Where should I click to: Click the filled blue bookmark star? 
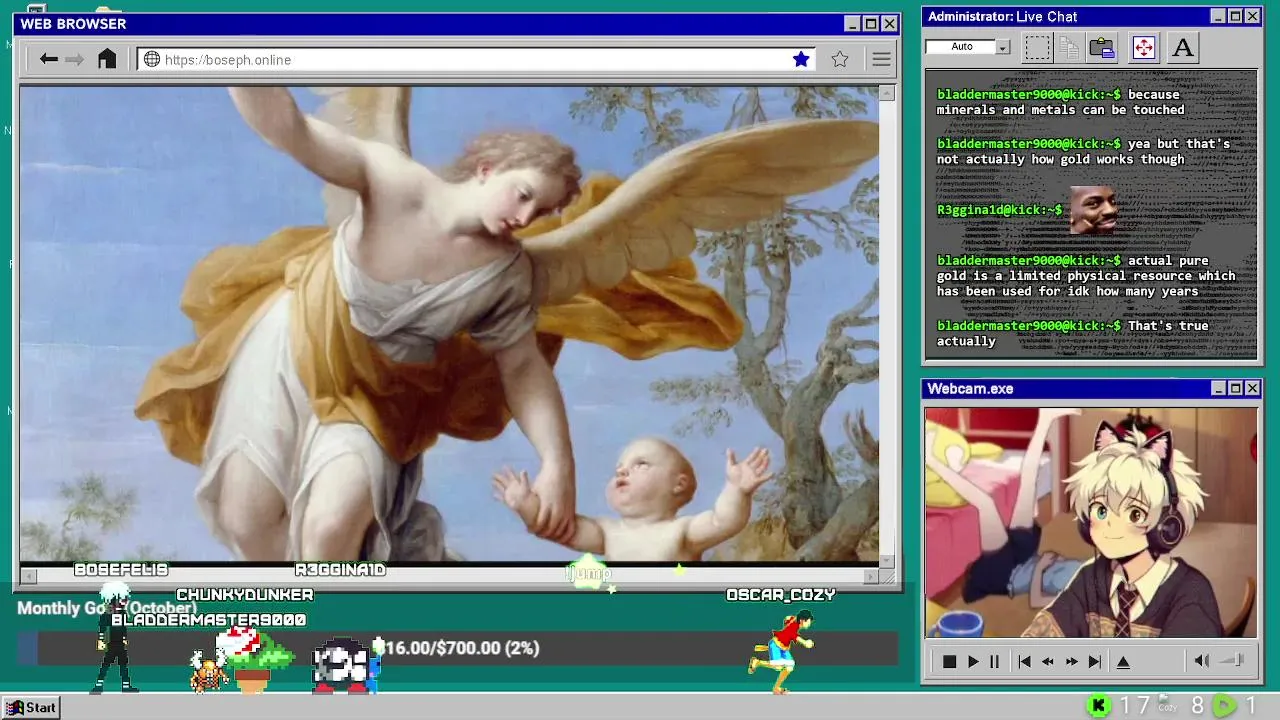(x=801, y=60)
